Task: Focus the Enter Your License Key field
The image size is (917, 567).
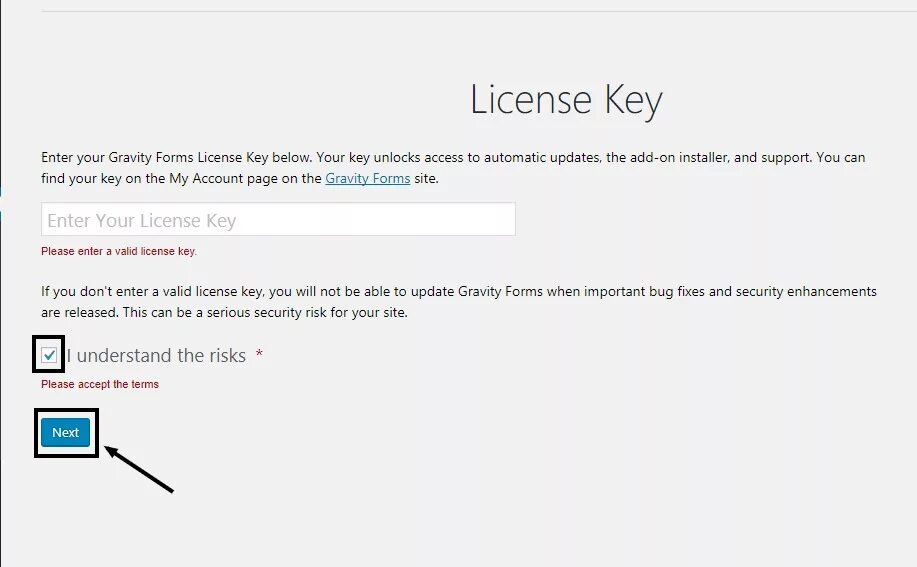Action: point(278,219)
